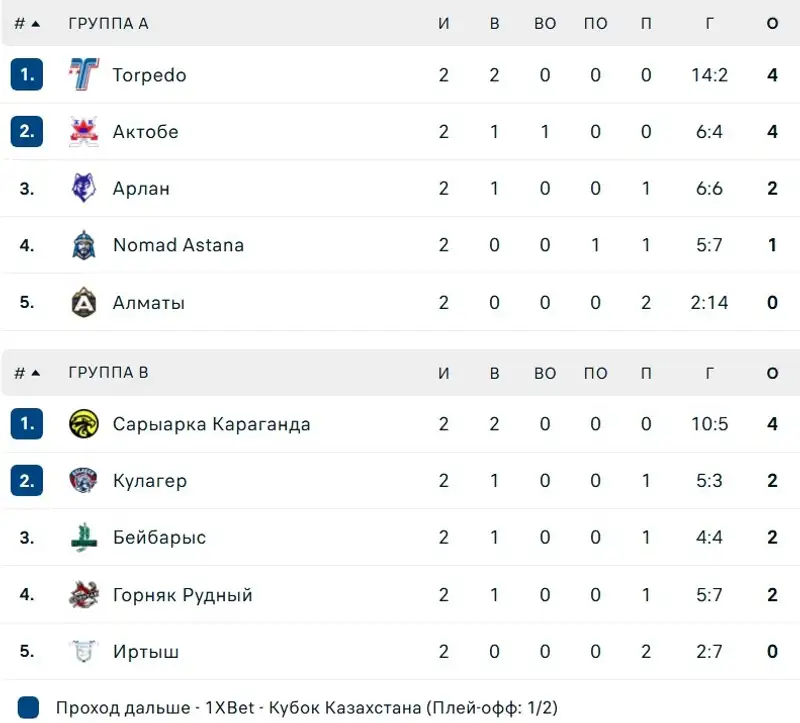This screenshot has width=800, height=723.
Task: Open the Арлан wolf logo
Action: pyautogui.click(x=84, y=188)
